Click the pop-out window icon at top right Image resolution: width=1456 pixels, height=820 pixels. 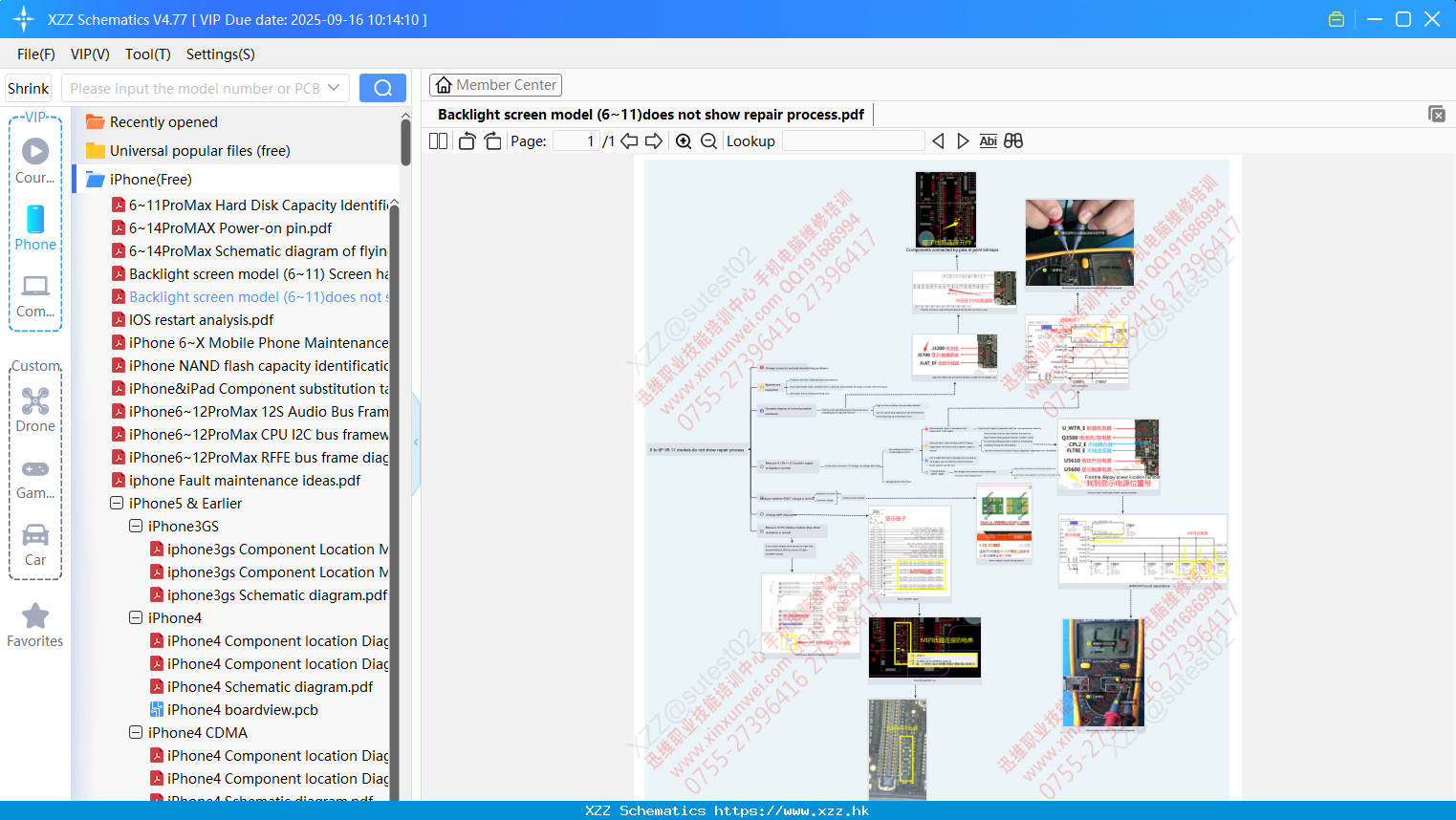[x=1437, y=114]
